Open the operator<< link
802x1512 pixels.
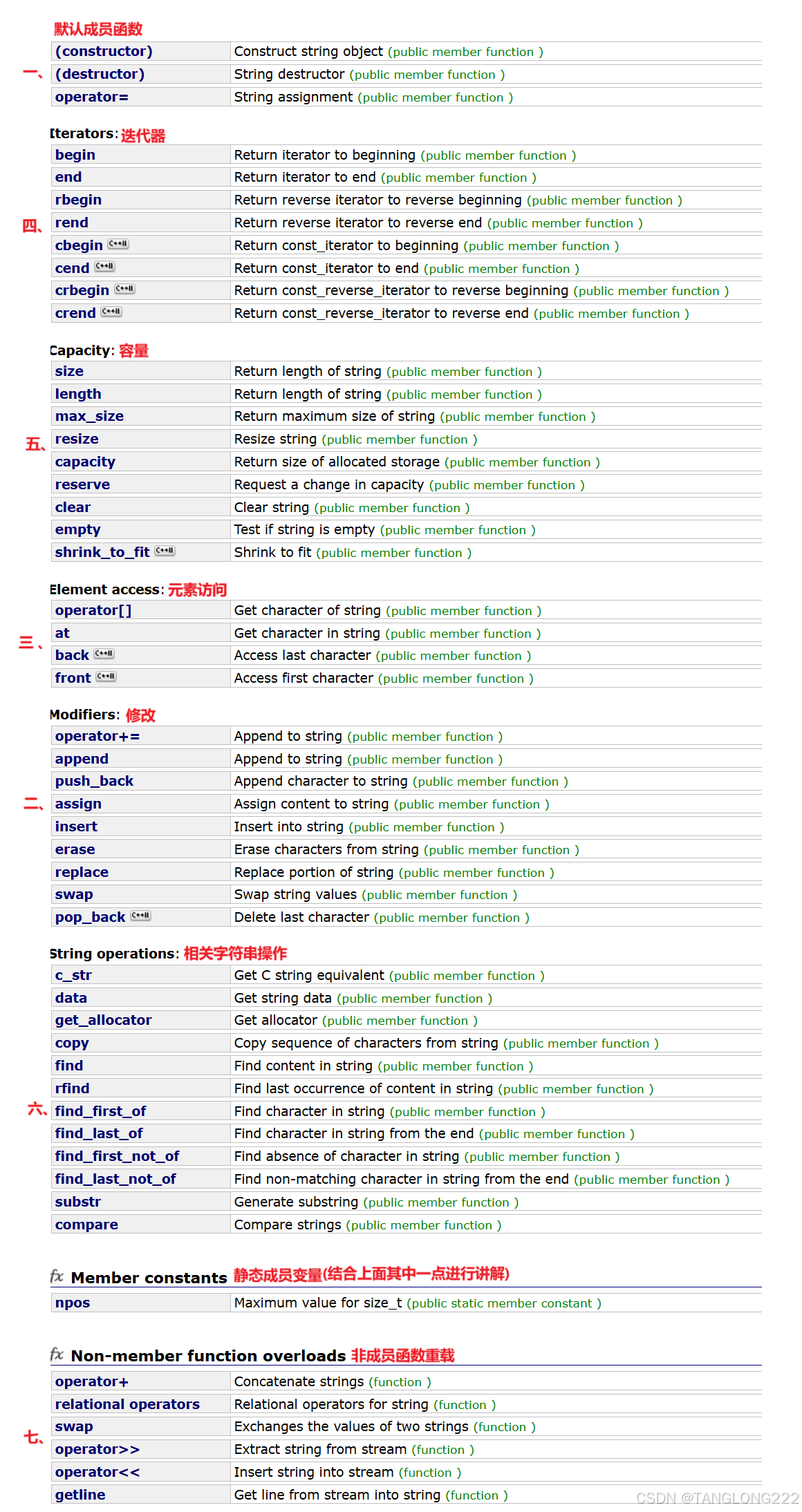(97, 1472)
